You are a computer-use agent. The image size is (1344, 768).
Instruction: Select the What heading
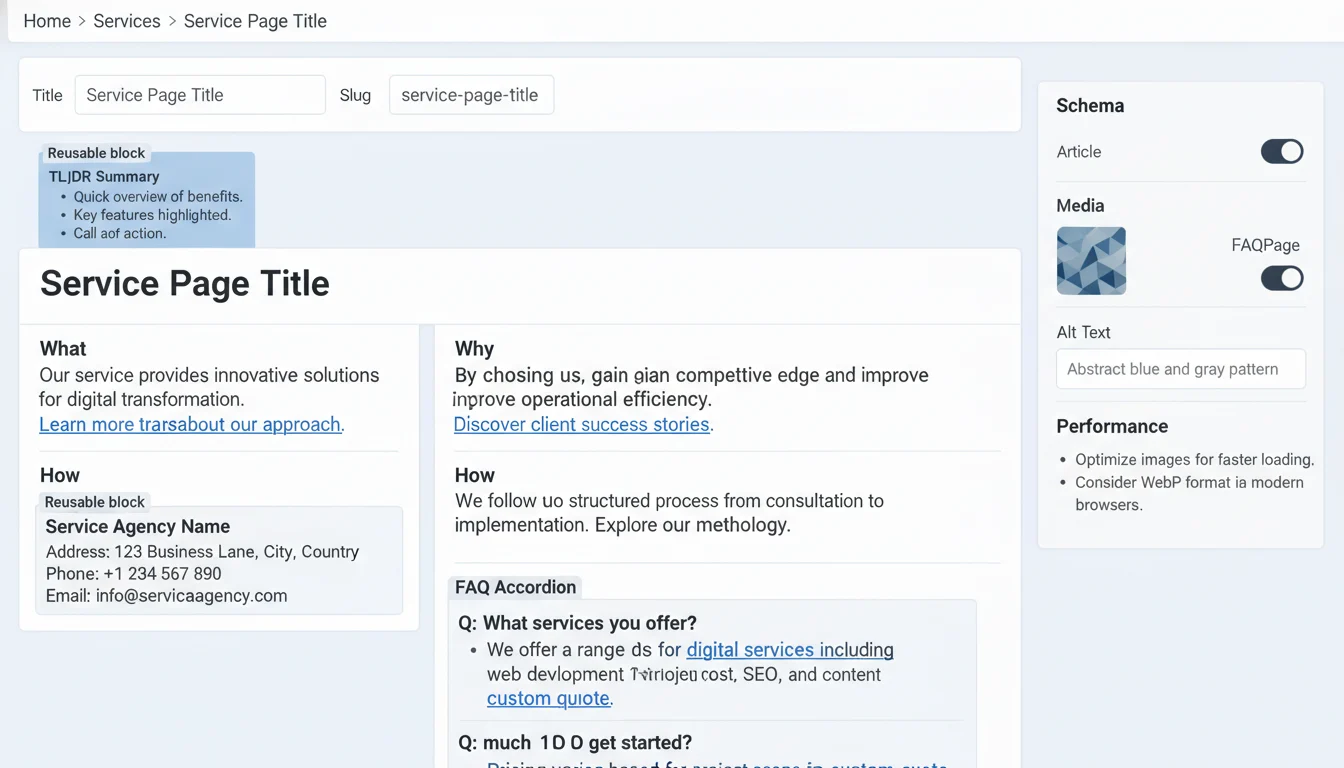(63, 349)
